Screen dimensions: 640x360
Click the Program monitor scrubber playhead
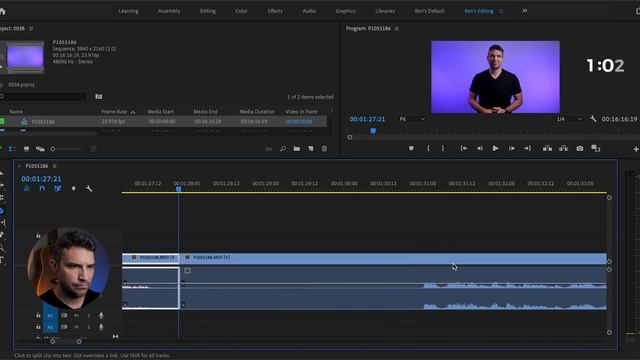[373, 131]
